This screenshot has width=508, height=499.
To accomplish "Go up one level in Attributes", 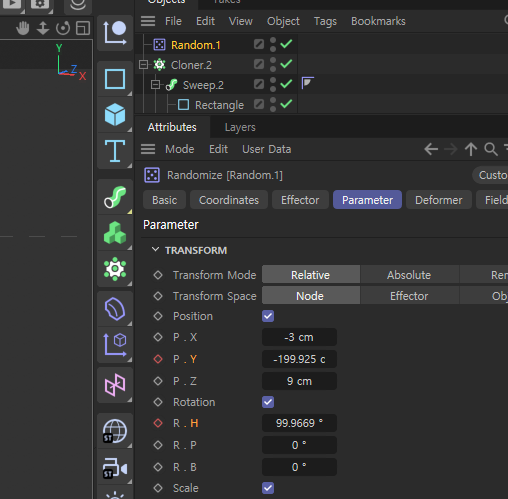I will [471, 149].
